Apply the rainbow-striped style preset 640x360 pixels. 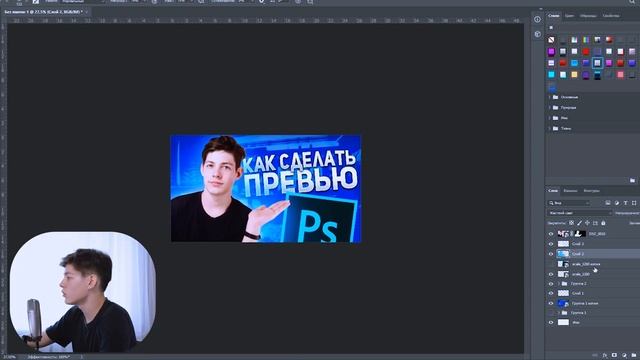pyautogui.click(x=586, y=40)
